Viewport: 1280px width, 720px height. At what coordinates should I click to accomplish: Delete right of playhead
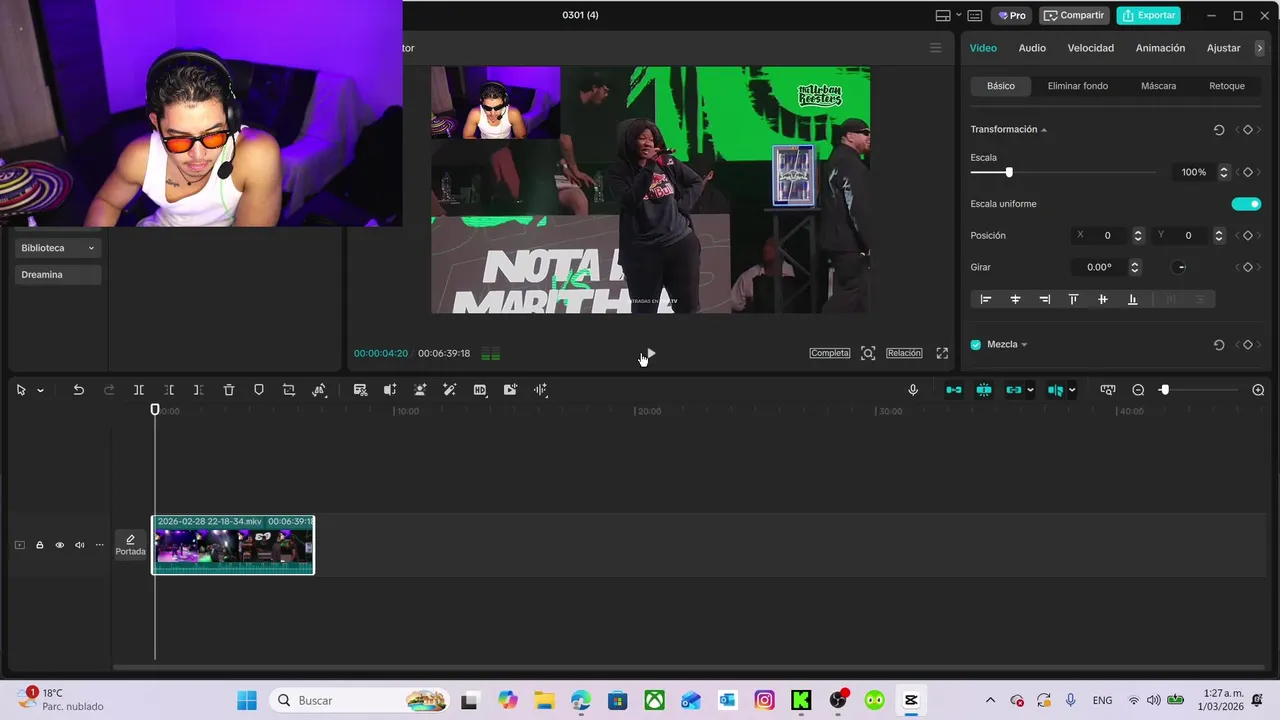[x=198, y=390]
